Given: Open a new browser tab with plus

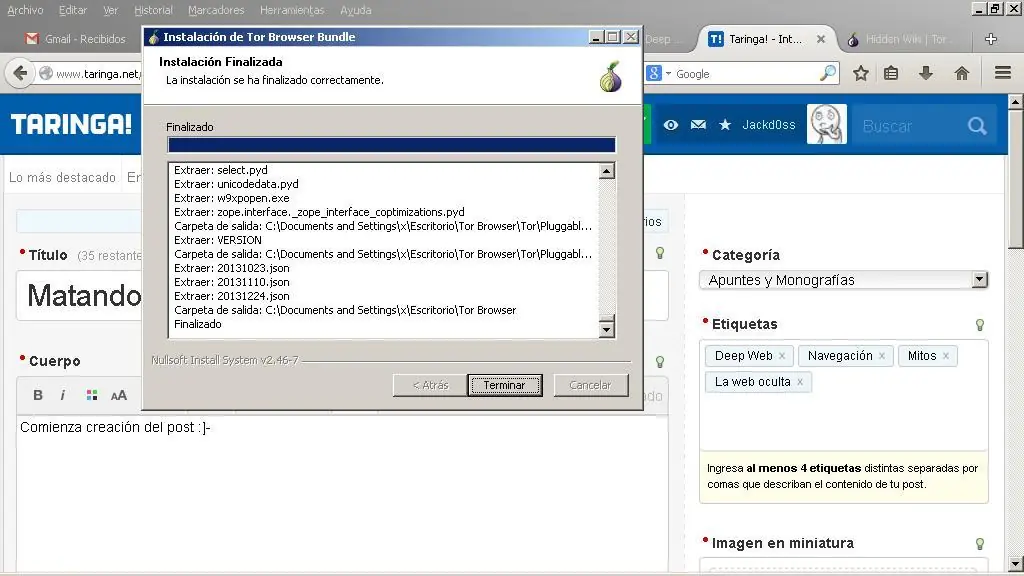Looking at the screenshot, I should [x=991, y=39].
